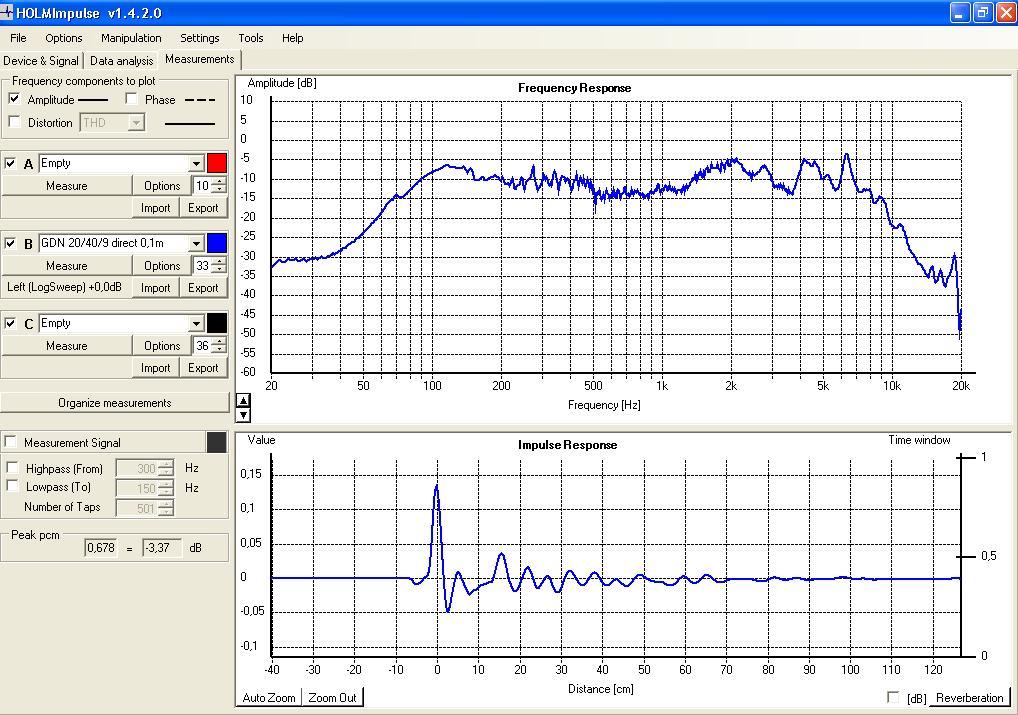Image resolution: width=1018 pixels, height=715 pixels.
Task: Enable the Phase checkbox
Action: coord(131,99)
